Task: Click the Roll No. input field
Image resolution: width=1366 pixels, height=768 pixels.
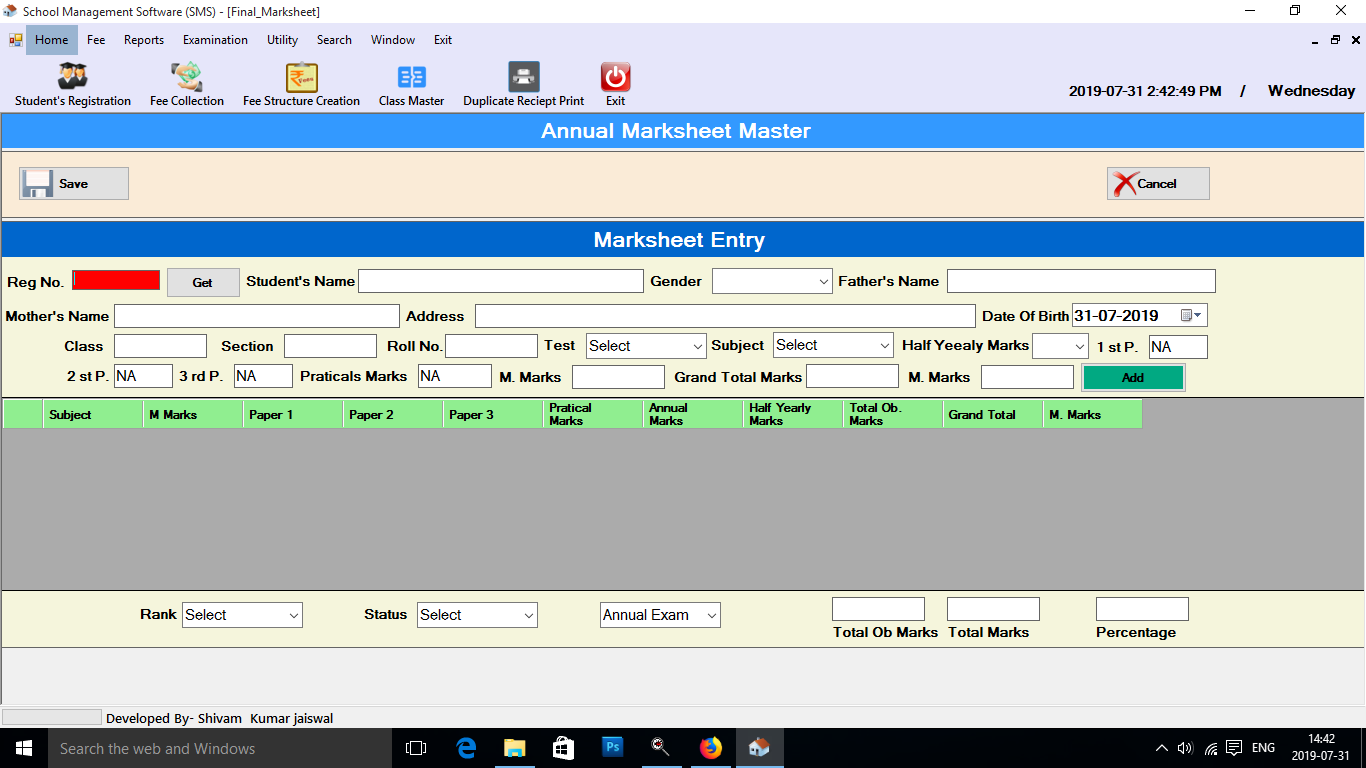Action: (491, 346)
